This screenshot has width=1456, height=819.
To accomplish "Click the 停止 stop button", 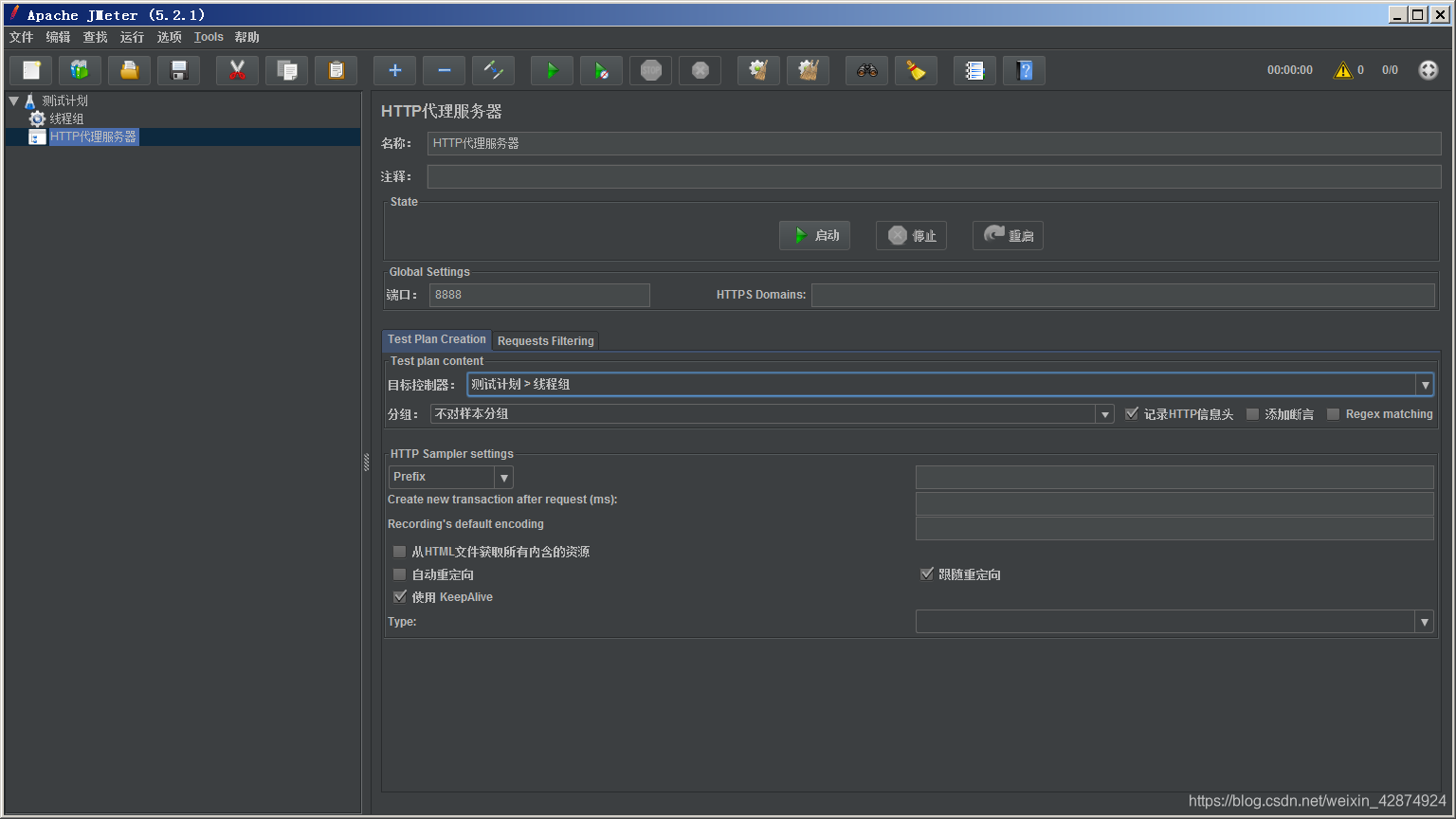I will [x=911, y=235].
